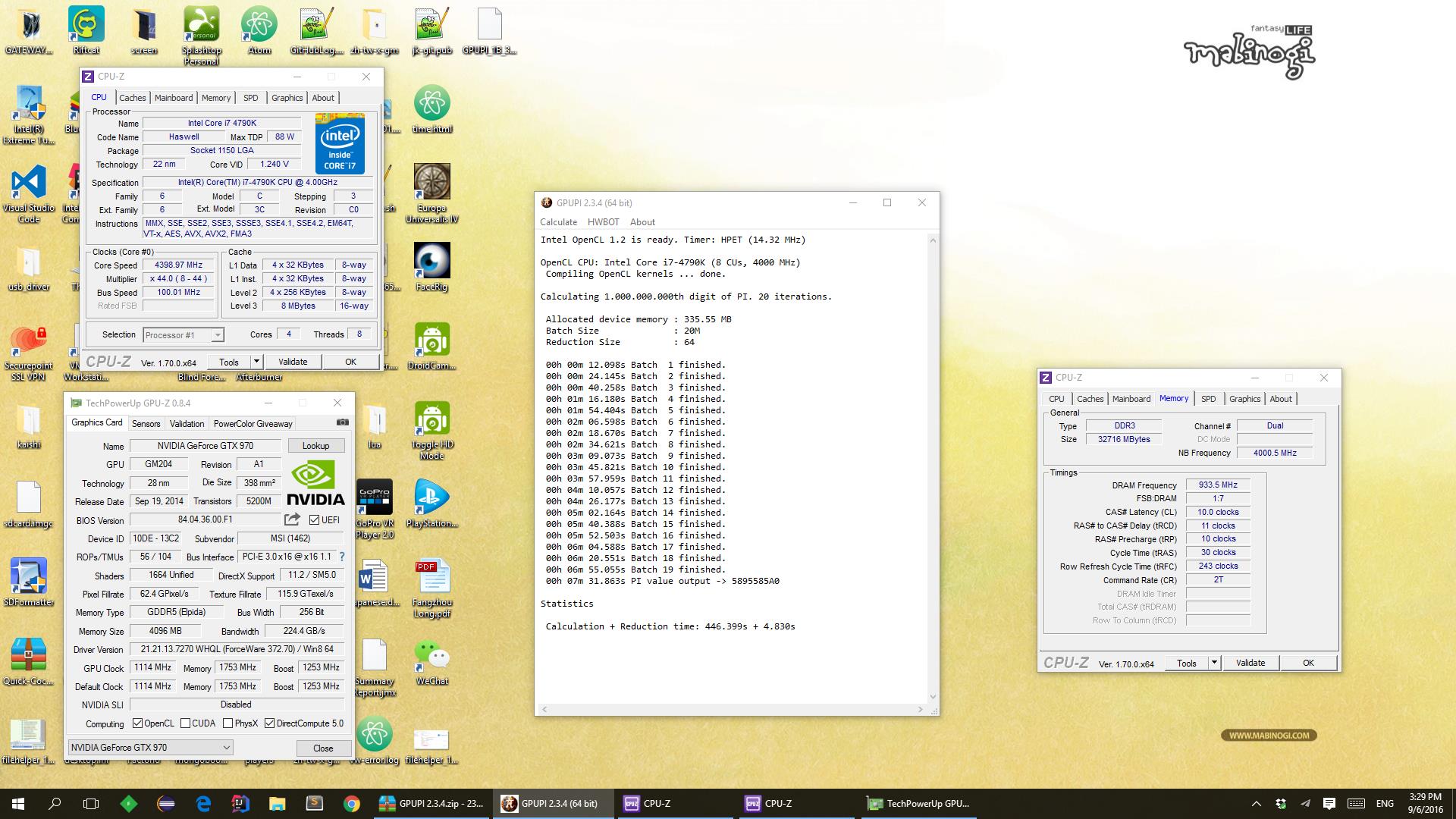Toggle the OpenCL checkbox in GPU-Z
This screenshot has height=819, width=1456.
(137, 723)
